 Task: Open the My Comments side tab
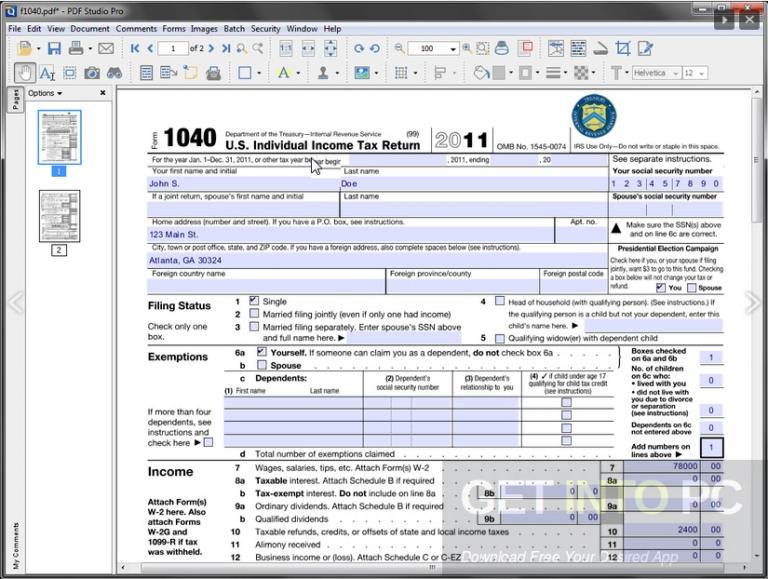[15, 545]
